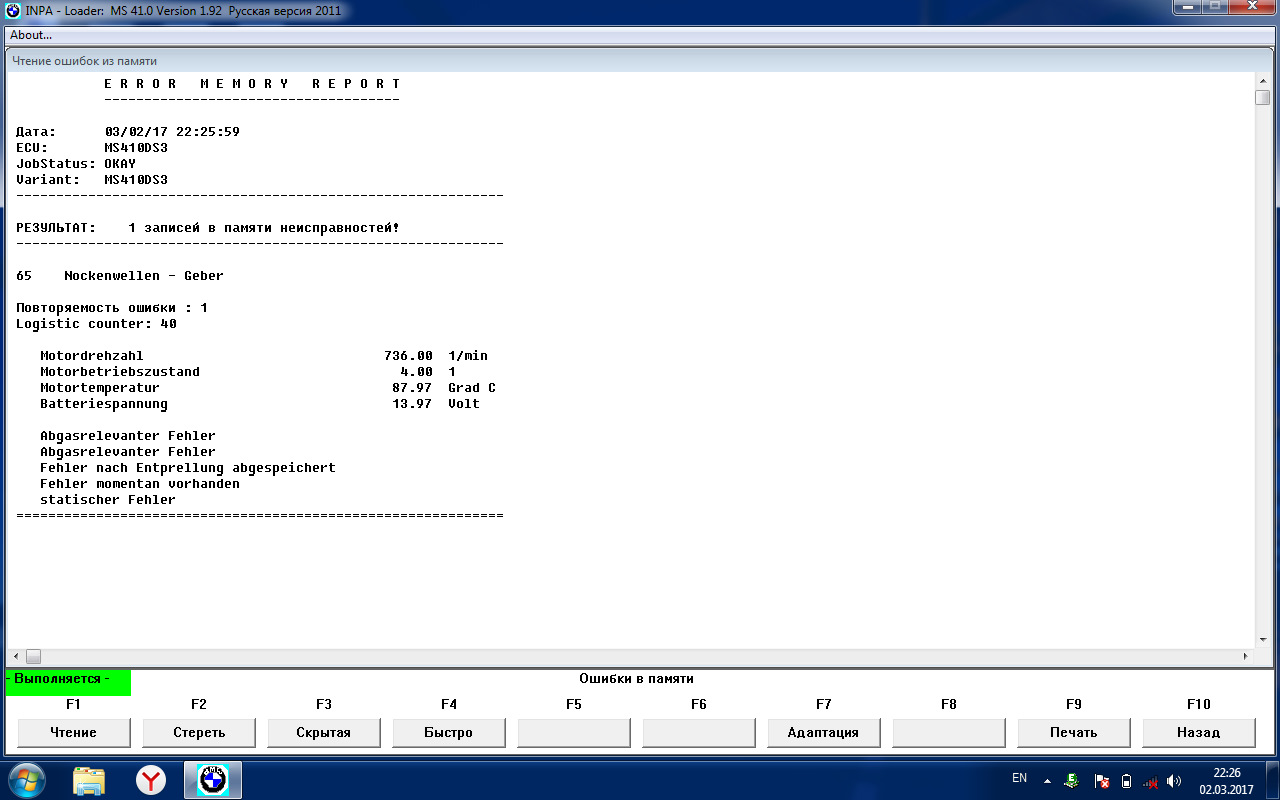
Task: Click the Variant MS410DS3 line
Action: click(x=92, y=180)
